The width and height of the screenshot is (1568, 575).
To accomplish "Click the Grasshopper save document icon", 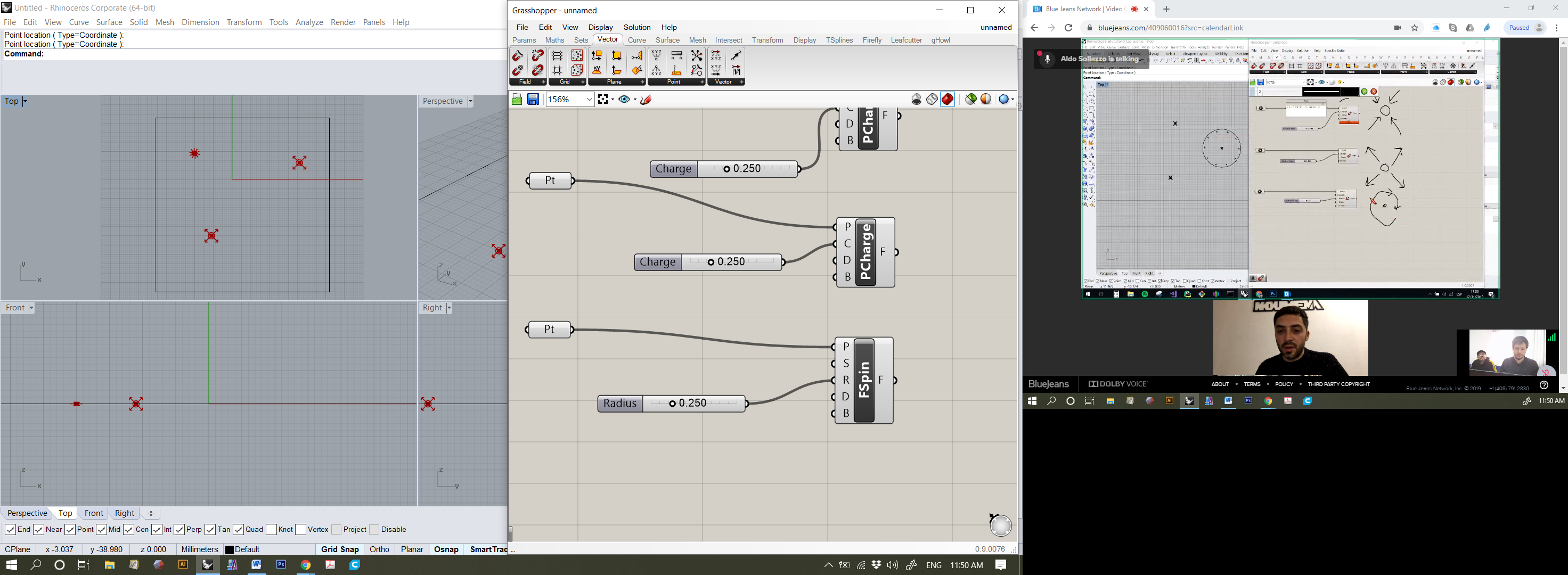I will point(533,99).
